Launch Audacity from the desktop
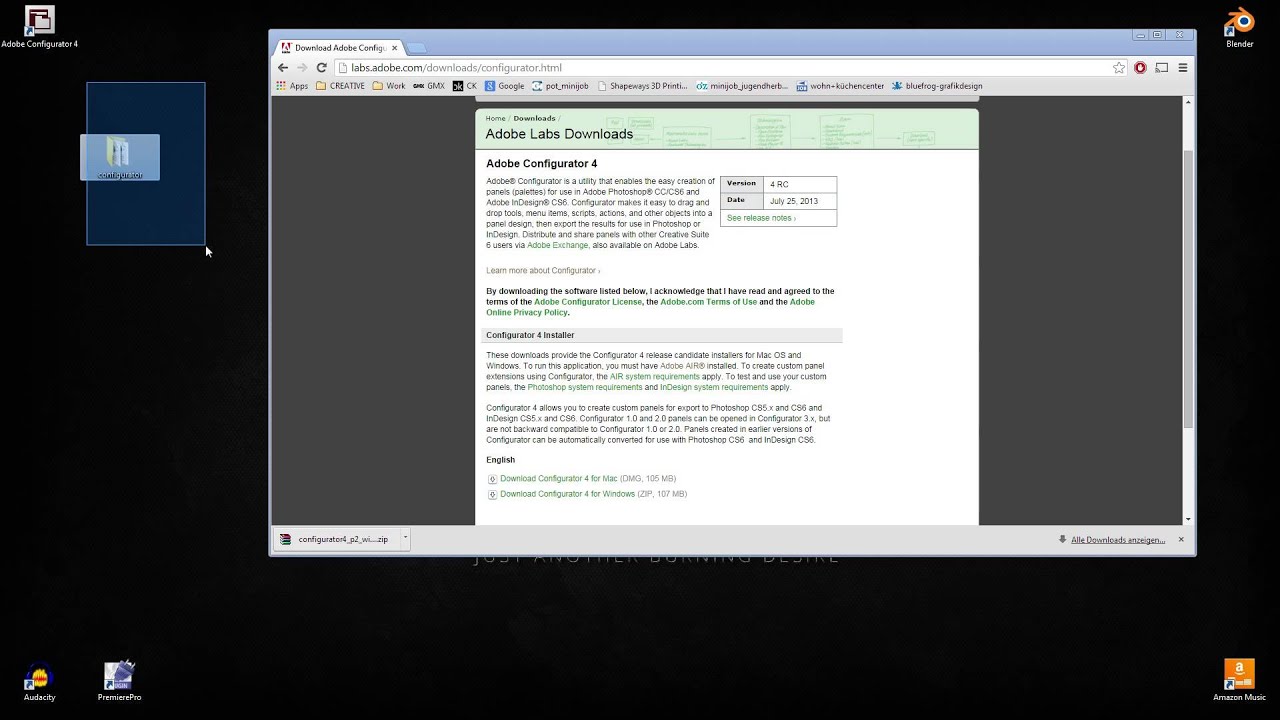This screenshot has width=1280, height=720. (39, 681)
